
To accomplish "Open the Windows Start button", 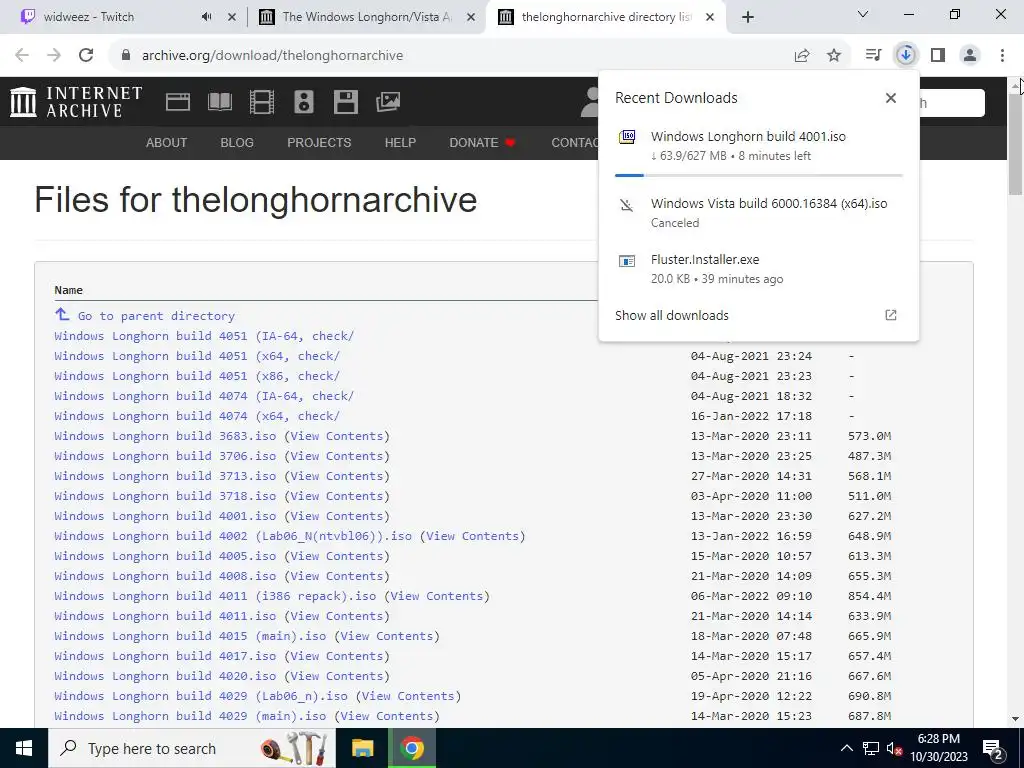I will click(24, 748).
